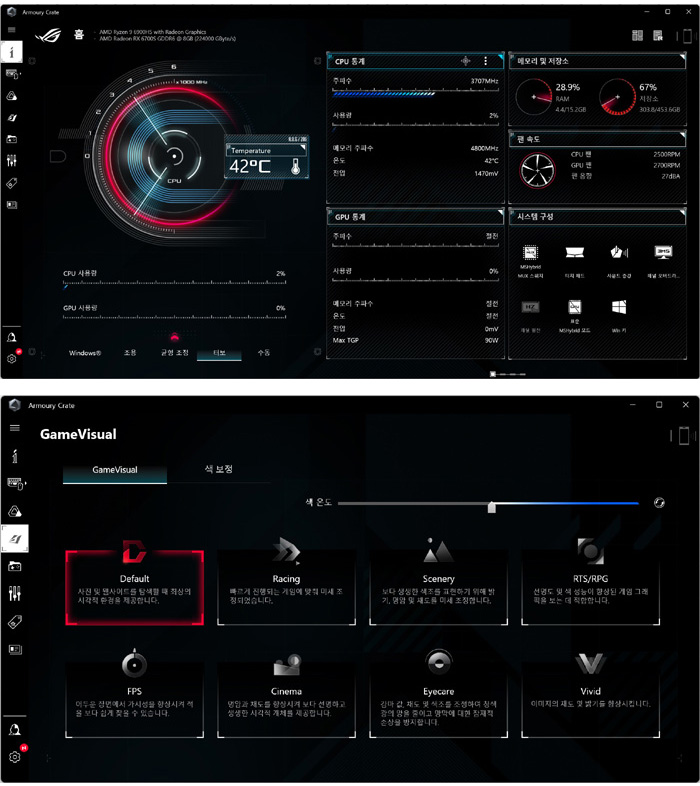Screen dimensions: 700x786
Task: Go to Home info icon in GameVisual window
Action: point(15,456)
